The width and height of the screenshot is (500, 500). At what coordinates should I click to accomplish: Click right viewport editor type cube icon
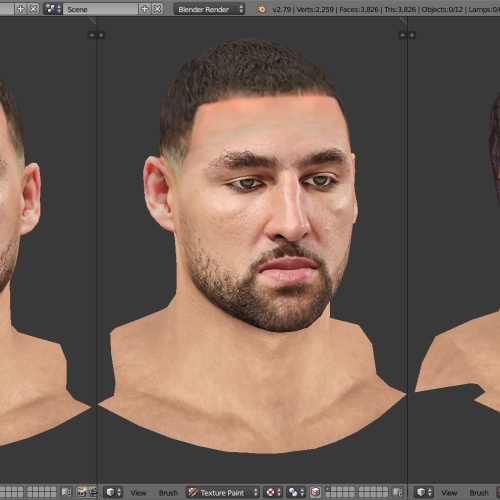click(x=424, y=492)
